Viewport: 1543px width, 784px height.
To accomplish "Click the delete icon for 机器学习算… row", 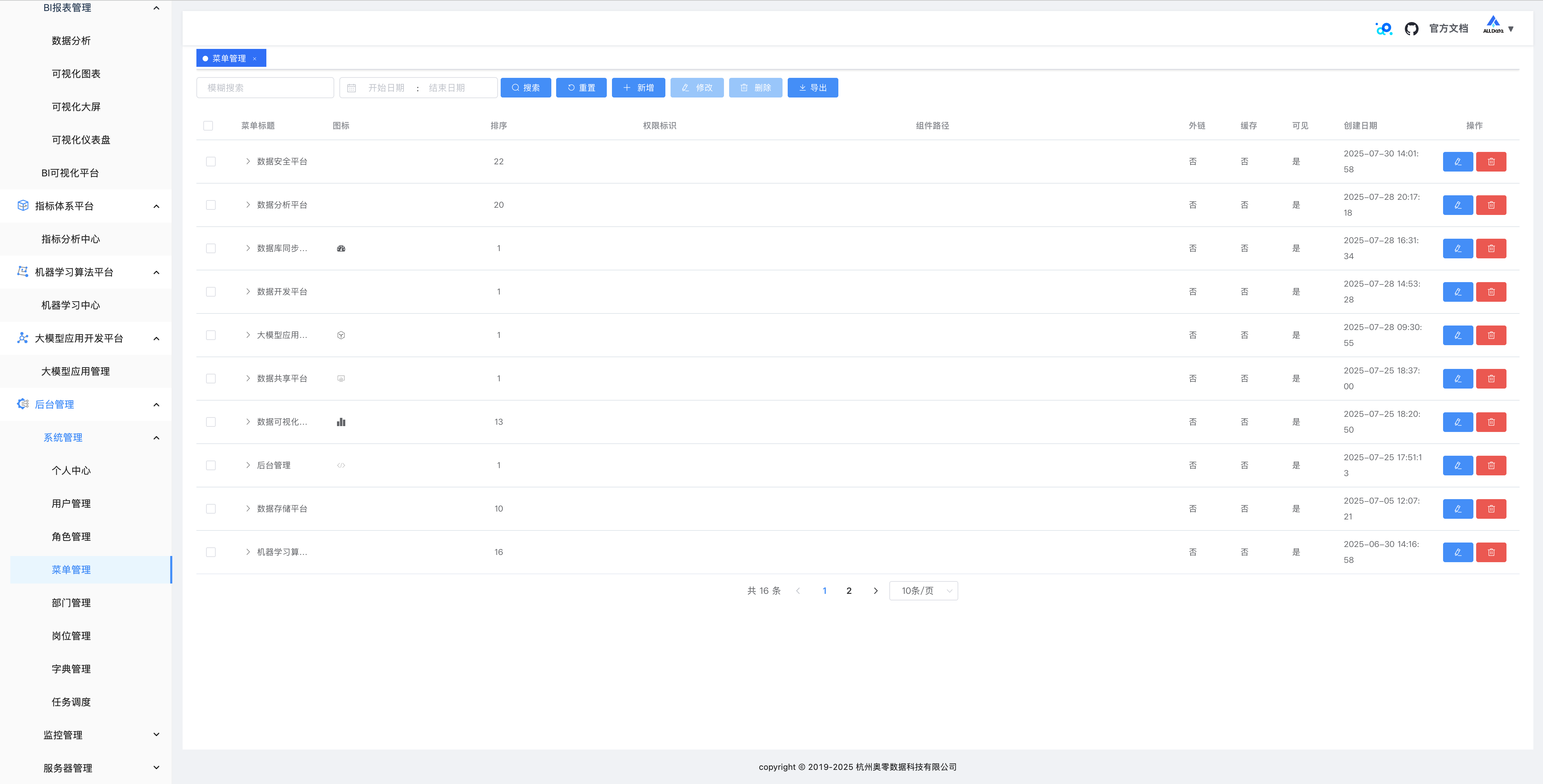I will 1491,552.
